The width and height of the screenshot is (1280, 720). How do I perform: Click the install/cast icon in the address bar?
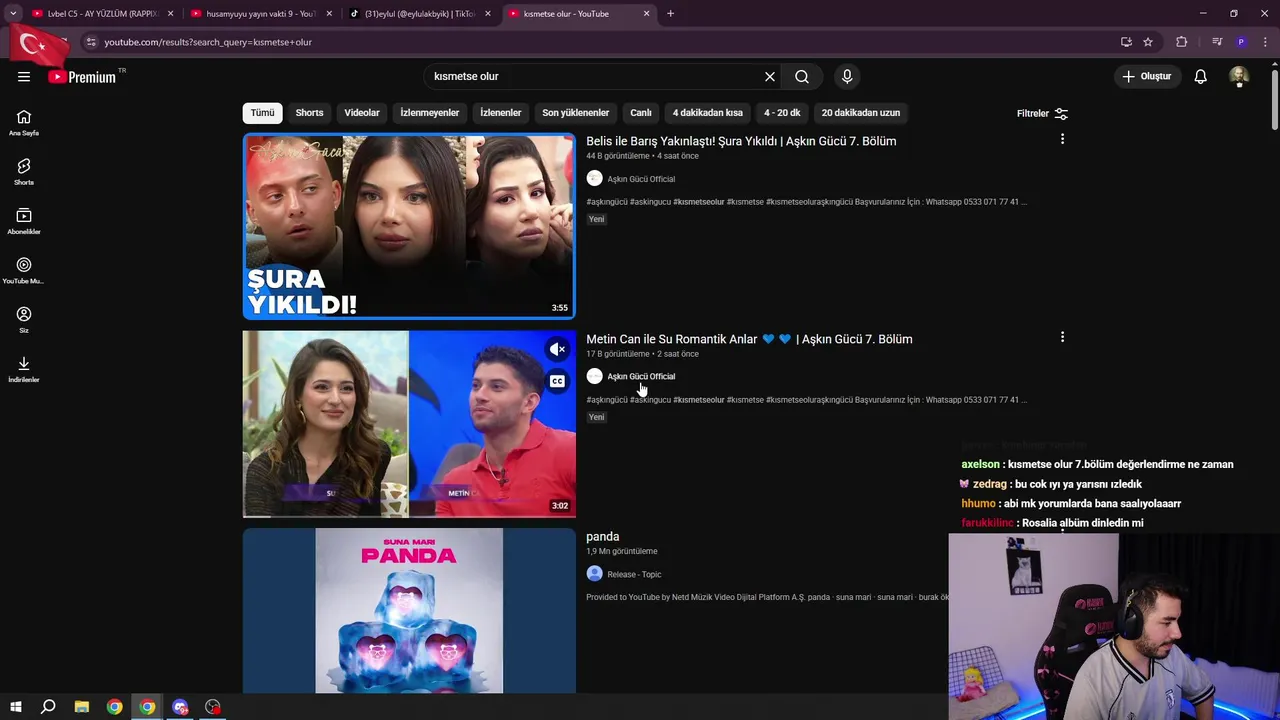1126,42
